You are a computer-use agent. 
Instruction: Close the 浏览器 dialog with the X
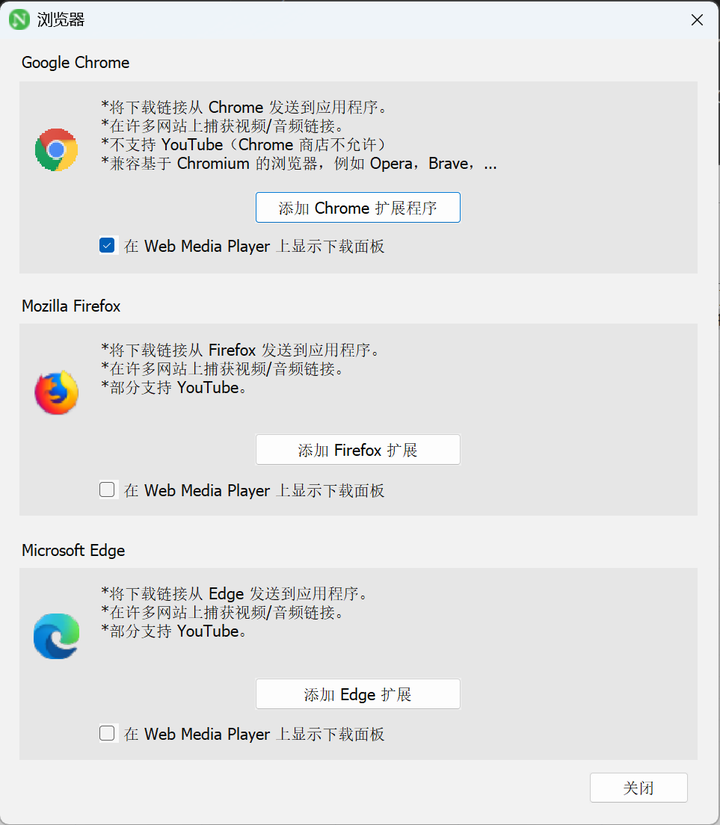coord(697,20)
